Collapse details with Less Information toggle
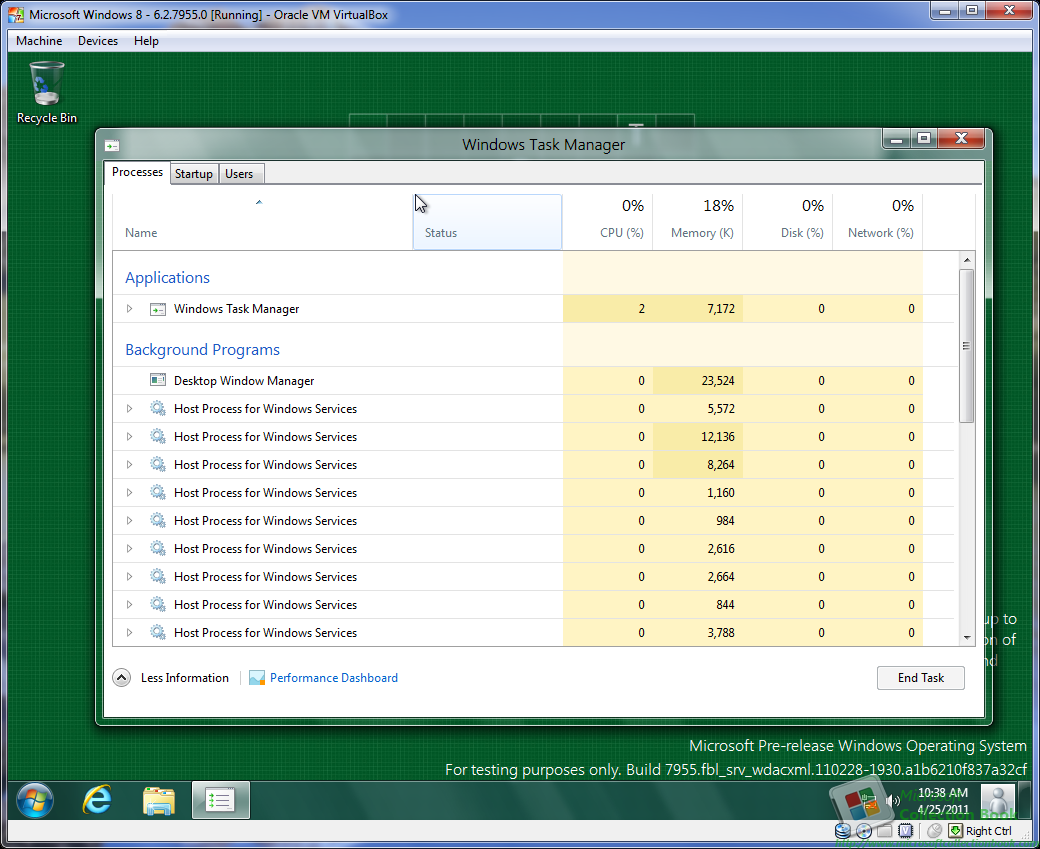This screenshot has width=1040, height=849. tap(121, 678)
